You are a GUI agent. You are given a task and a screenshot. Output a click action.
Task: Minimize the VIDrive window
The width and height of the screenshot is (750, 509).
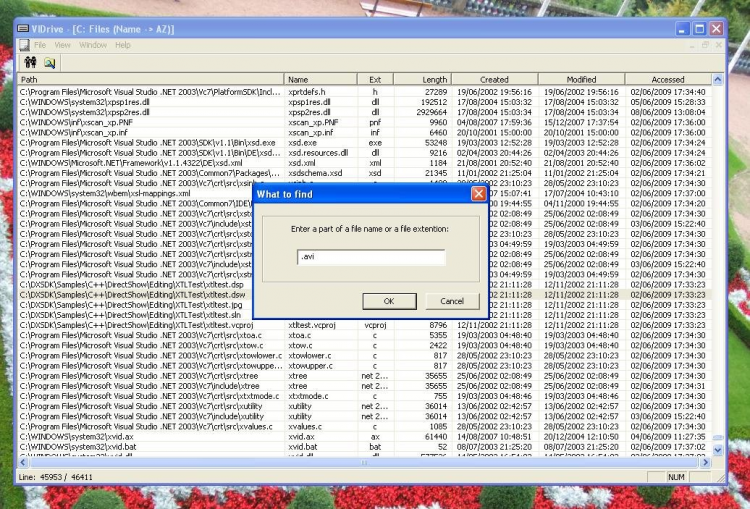683,29
